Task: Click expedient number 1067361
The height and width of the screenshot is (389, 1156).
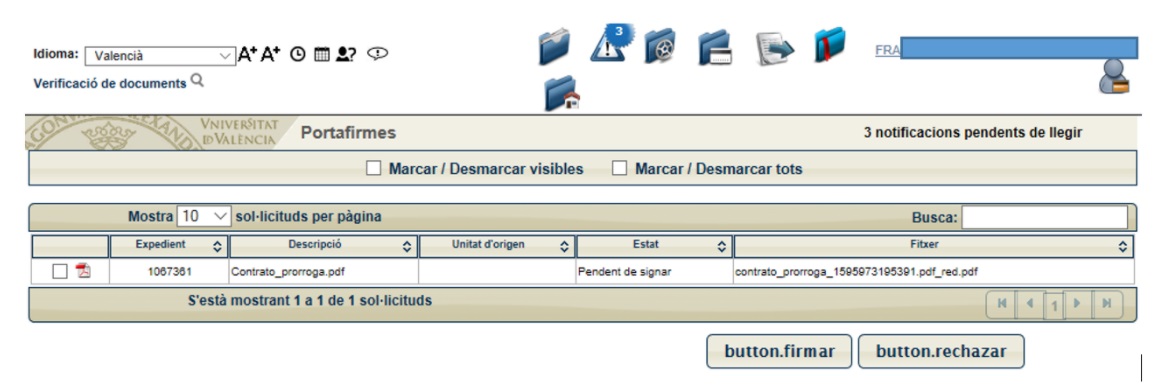Action: click(x=169, y=271)
